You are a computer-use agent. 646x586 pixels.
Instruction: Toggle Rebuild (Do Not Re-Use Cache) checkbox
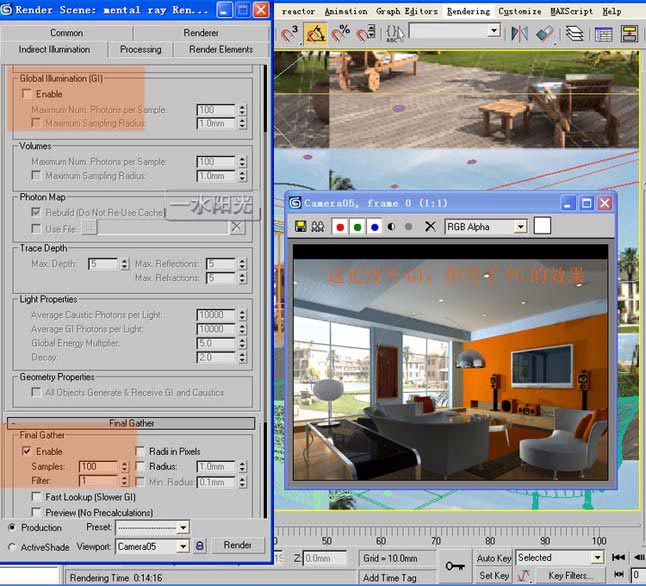(x=36, y=212)
